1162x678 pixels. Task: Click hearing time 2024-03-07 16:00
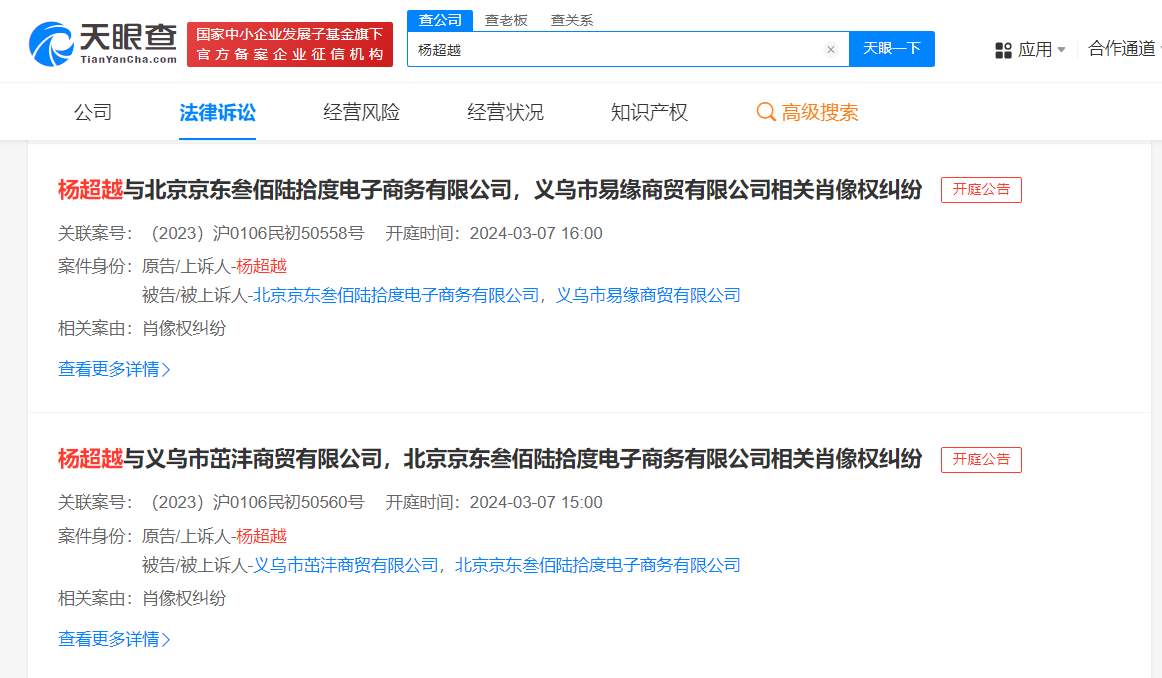(x=536, y=233)
